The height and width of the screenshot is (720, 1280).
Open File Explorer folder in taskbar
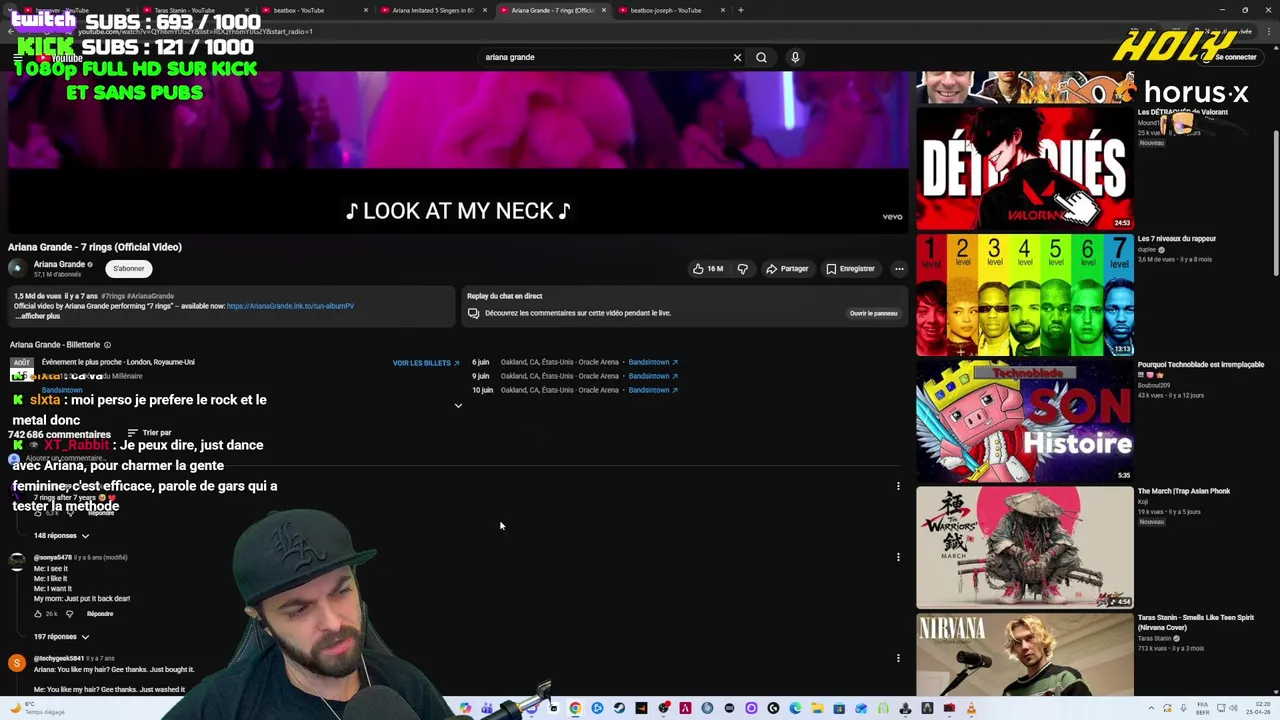click(817, 708)
